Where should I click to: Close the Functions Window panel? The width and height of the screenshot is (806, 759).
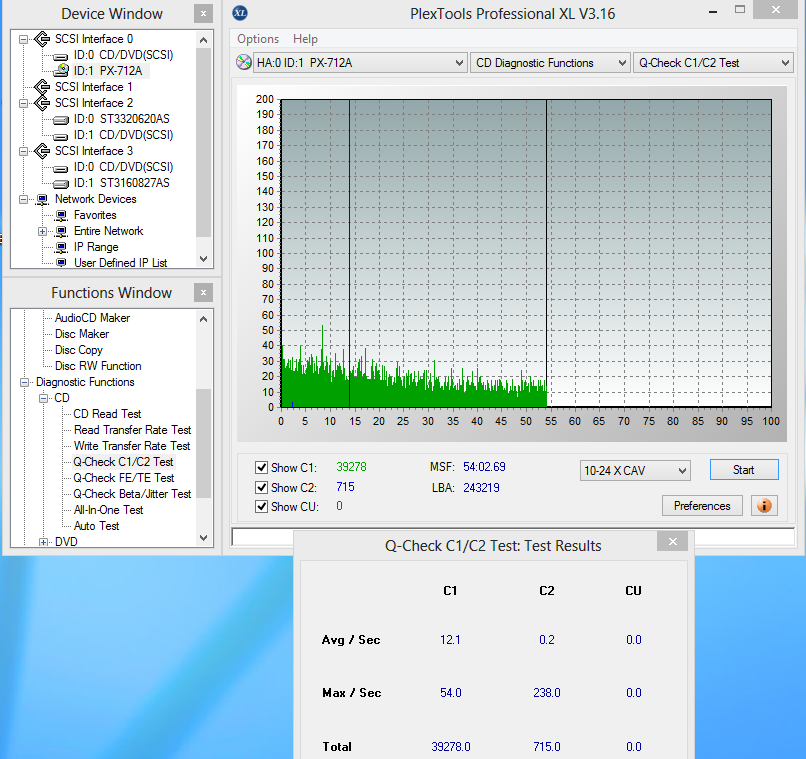(x=204, y=293)
